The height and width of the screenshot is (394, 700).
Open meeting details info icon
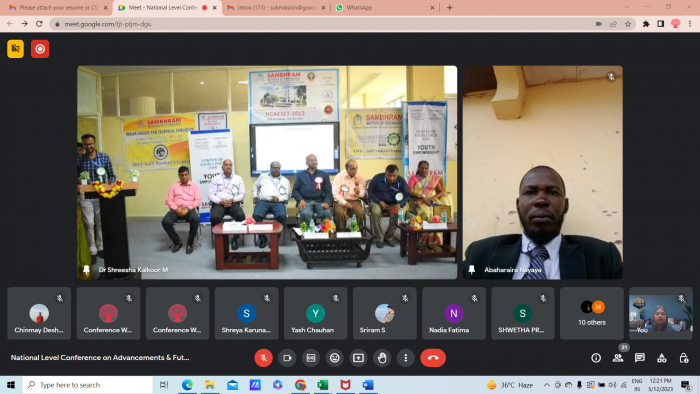(x=596, y=358)
